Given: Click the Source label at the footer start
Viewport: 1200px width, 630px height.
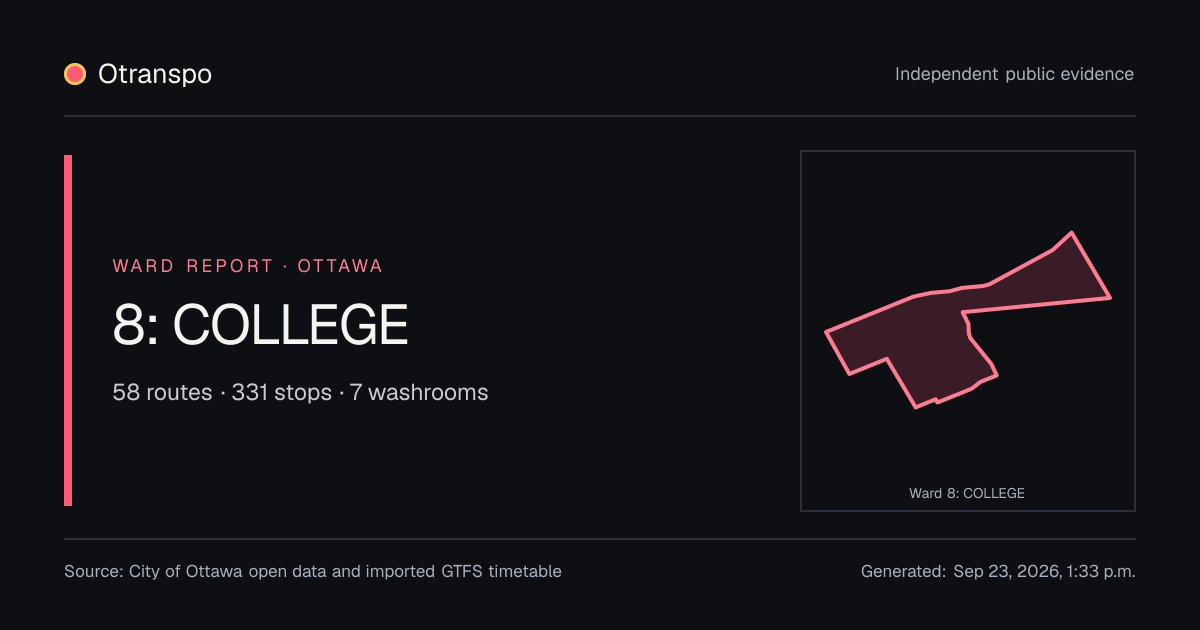Looking at the screenshot, I should click(94, 572).
